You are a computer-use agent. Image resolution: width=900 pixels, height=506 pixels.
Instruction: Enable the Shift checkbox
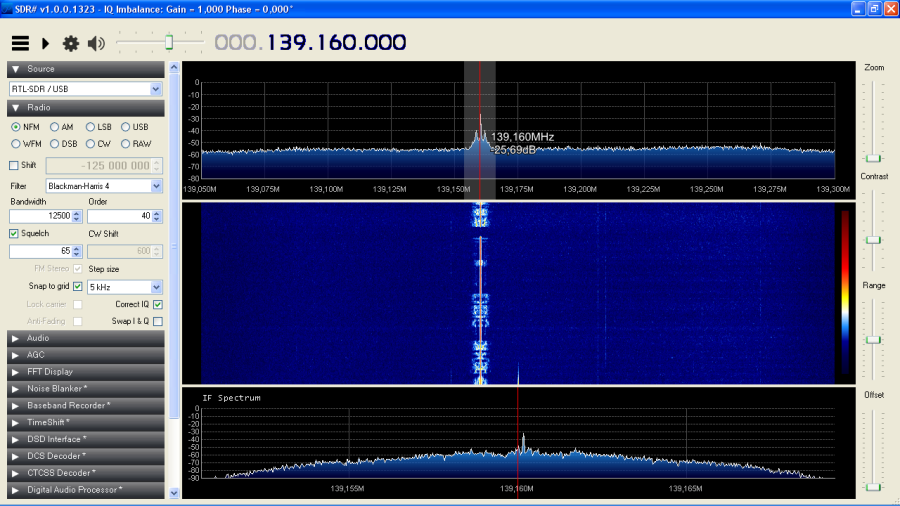click(14, 165)
